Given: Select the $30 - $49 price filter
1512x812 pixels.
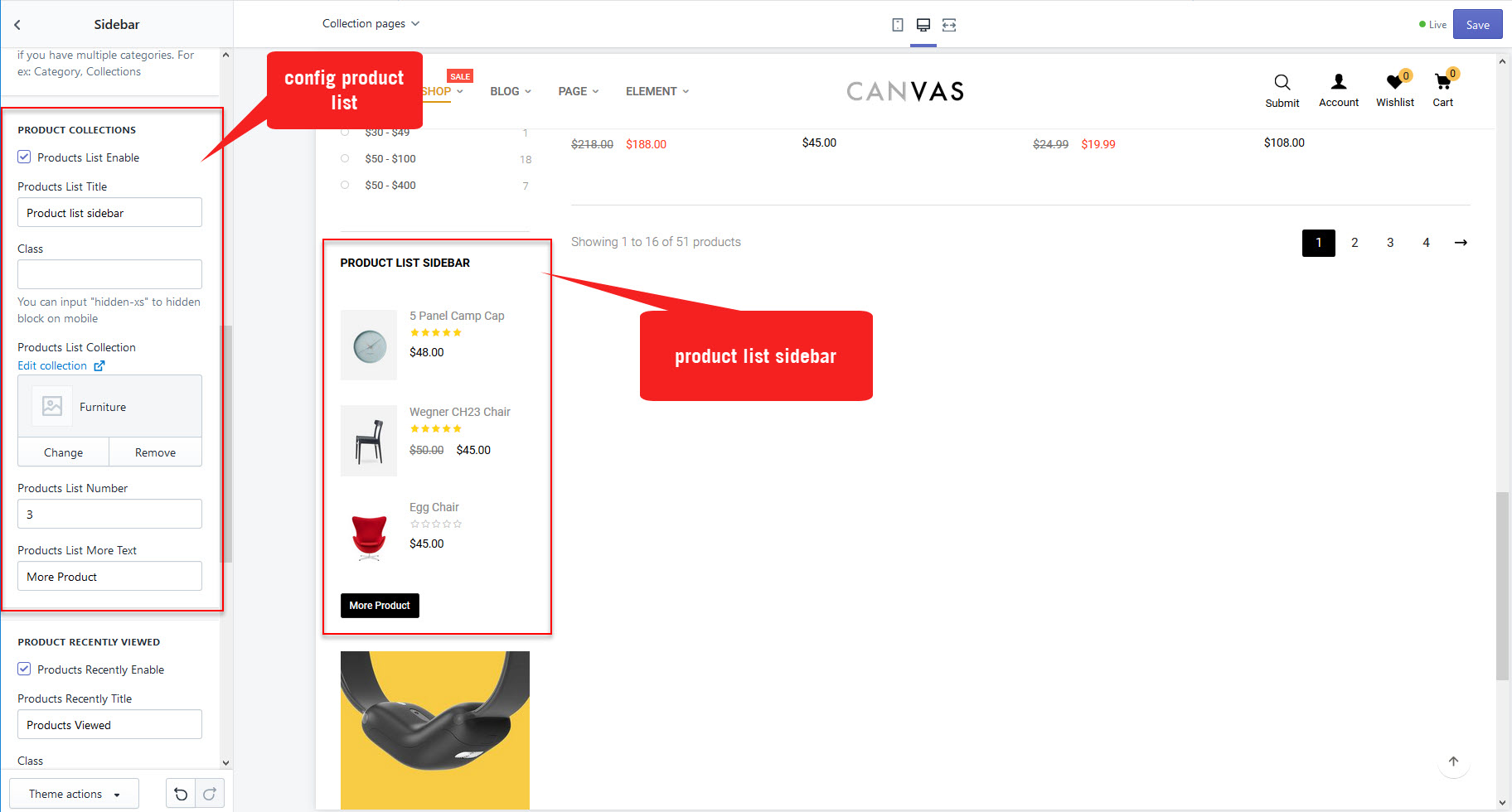Looking at the screenshot, I should tap(345, 132).
